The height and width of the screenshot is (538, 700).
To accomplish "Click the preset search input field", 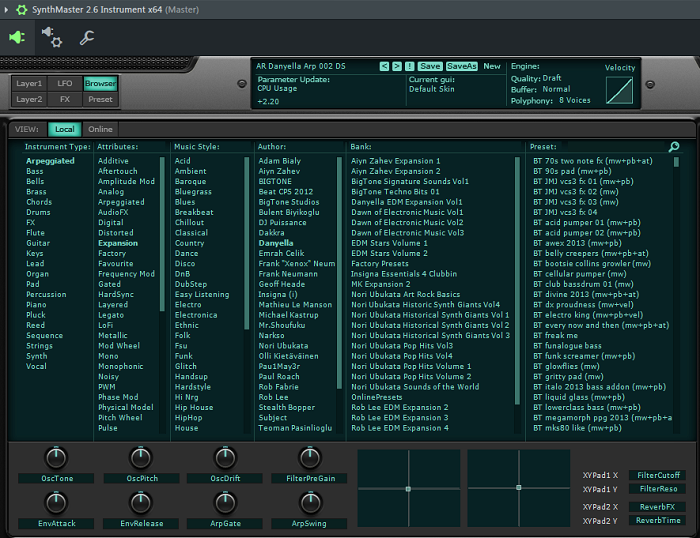I will 614,146.
